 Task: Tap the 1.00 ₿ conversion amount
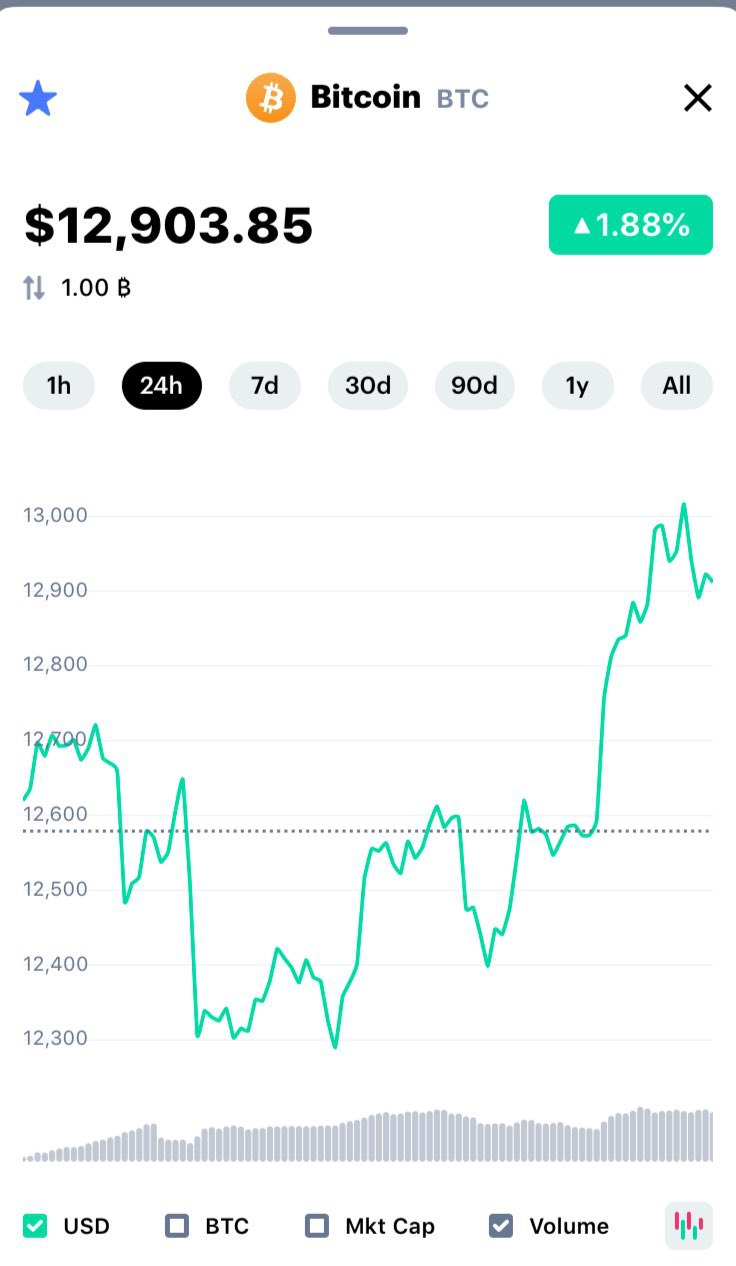click(96, 288)
